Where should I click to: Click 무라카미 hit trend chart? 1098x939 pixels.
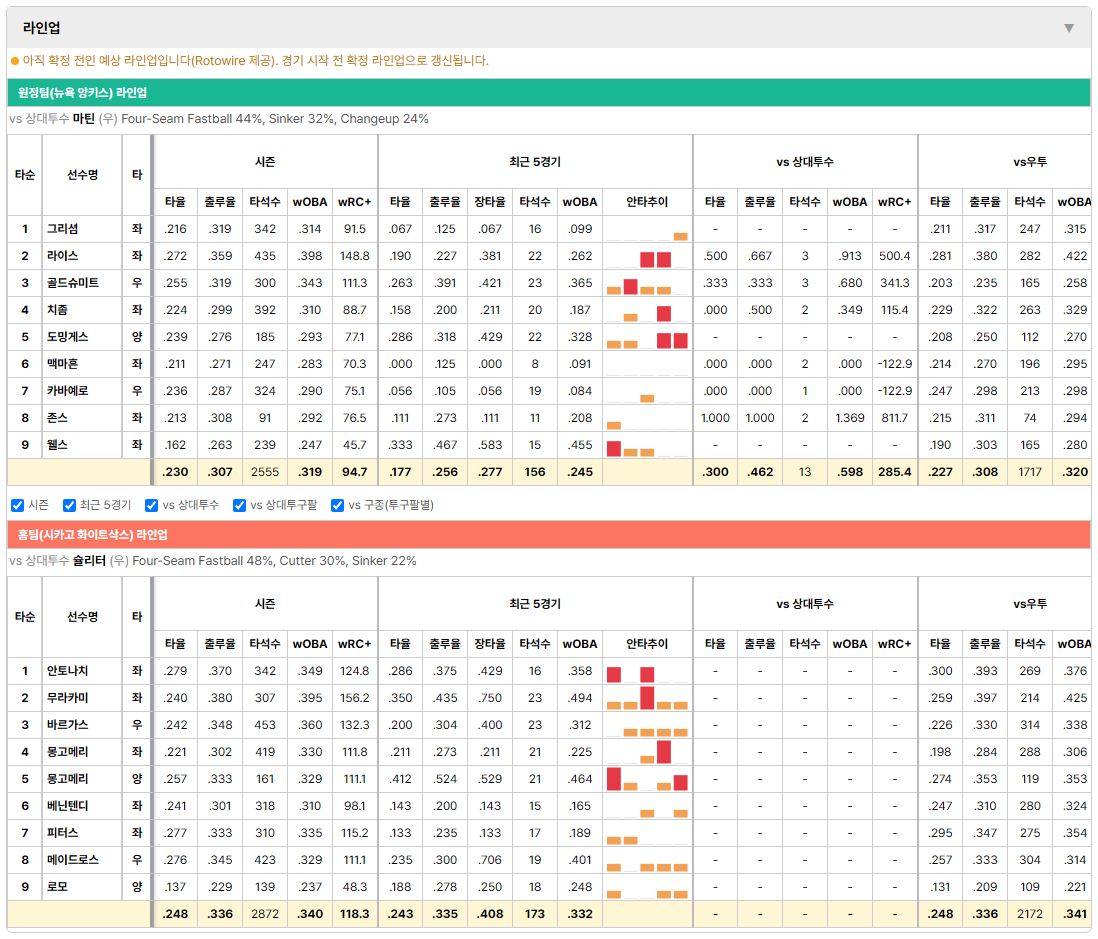click(x=647, y=698)
